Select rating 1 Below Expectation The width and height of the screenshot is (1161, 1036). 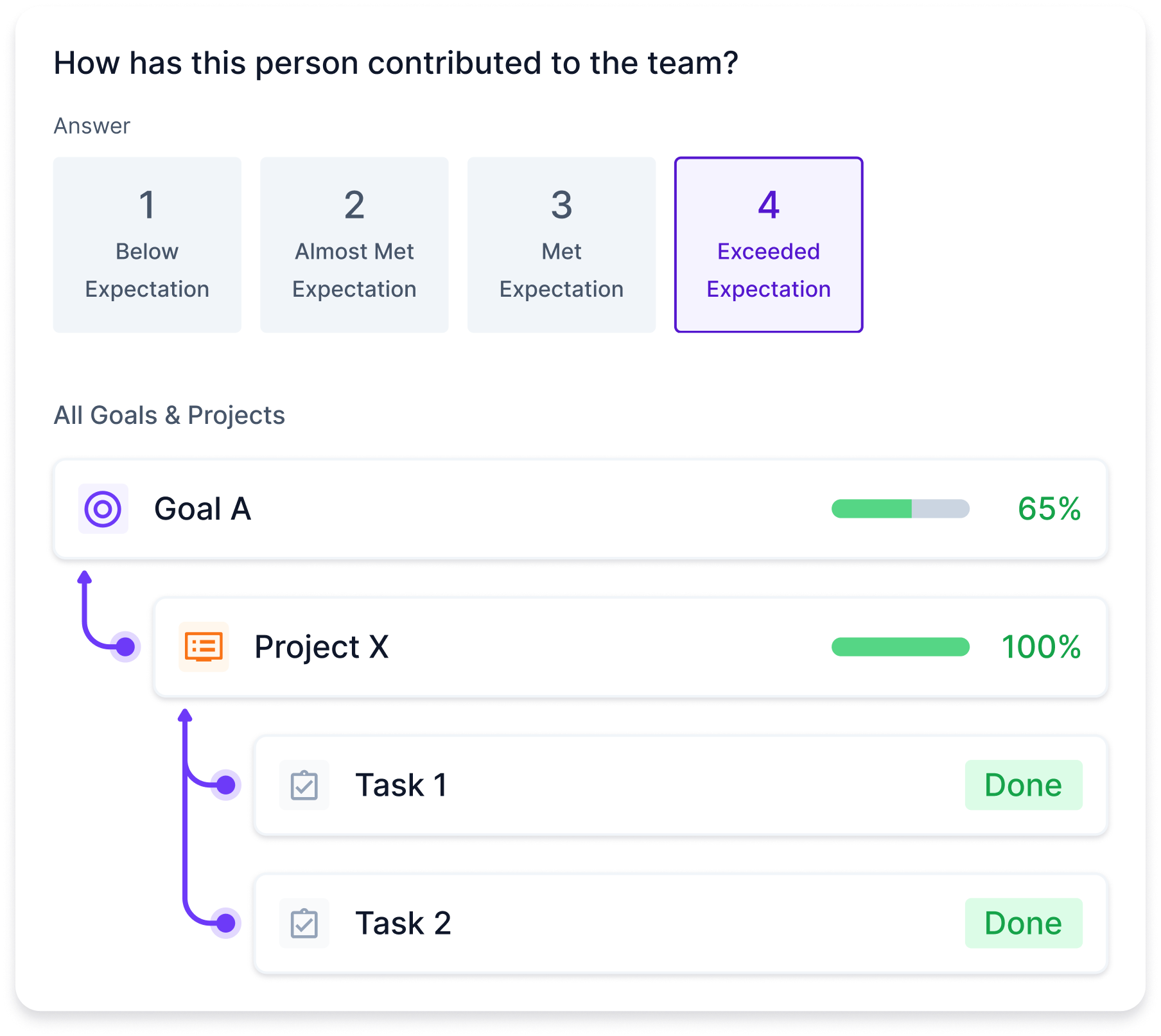click(147, 244)
